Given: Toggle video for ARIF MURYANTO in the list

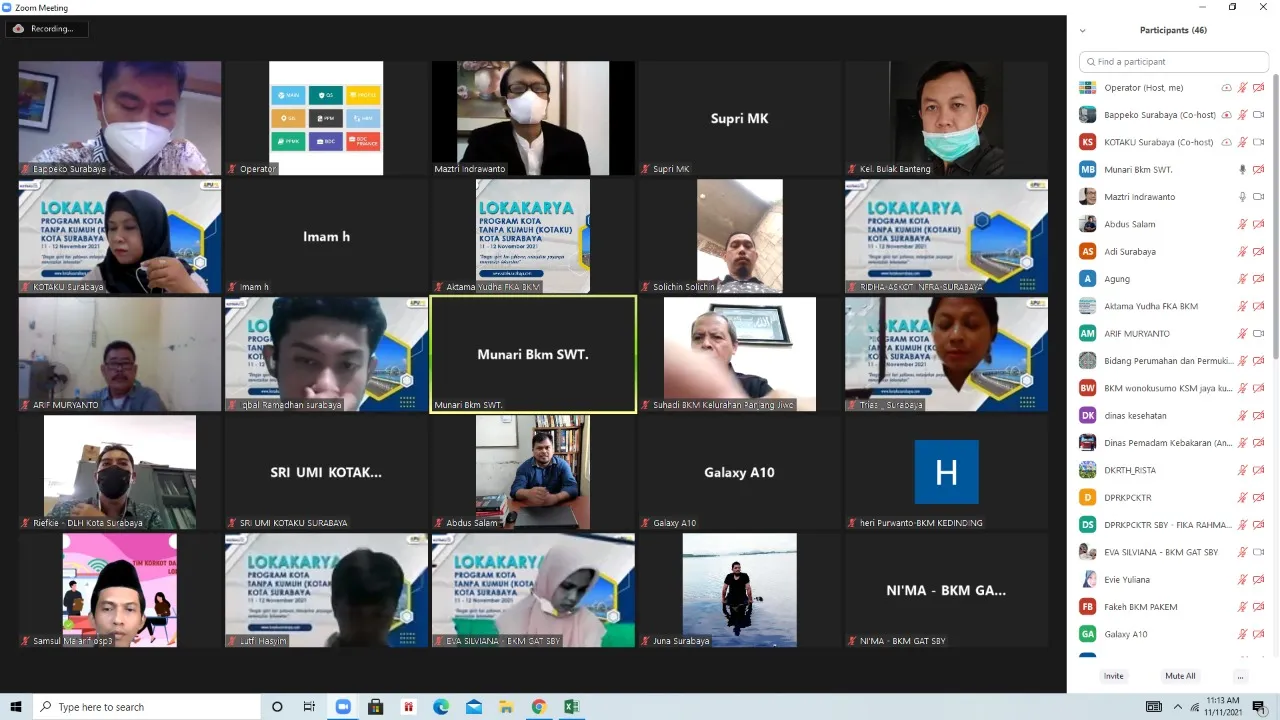Looking at the screenshot, I should (x=1258, y=334).
